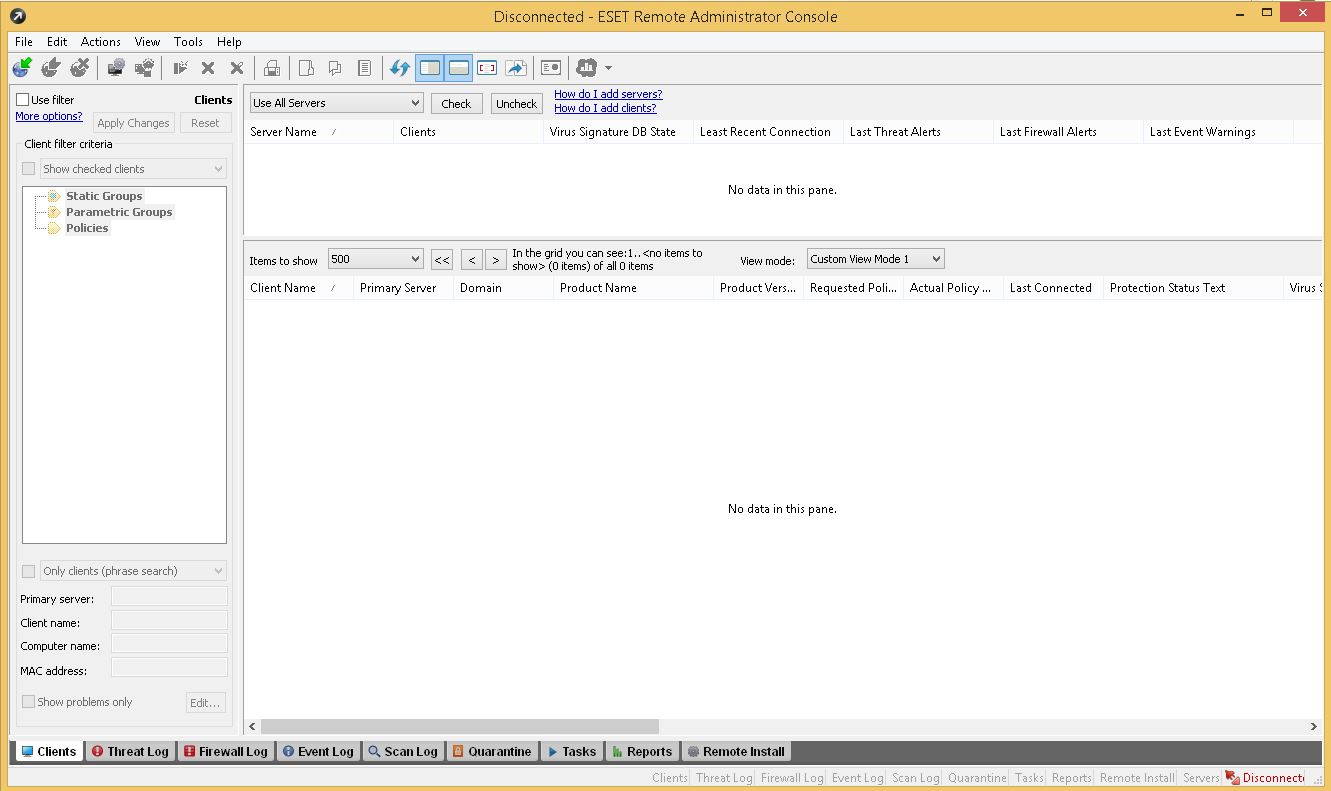Switch to the Tasks tab
This screenshot has height=791, width=1331.
[x=571, y=751]
